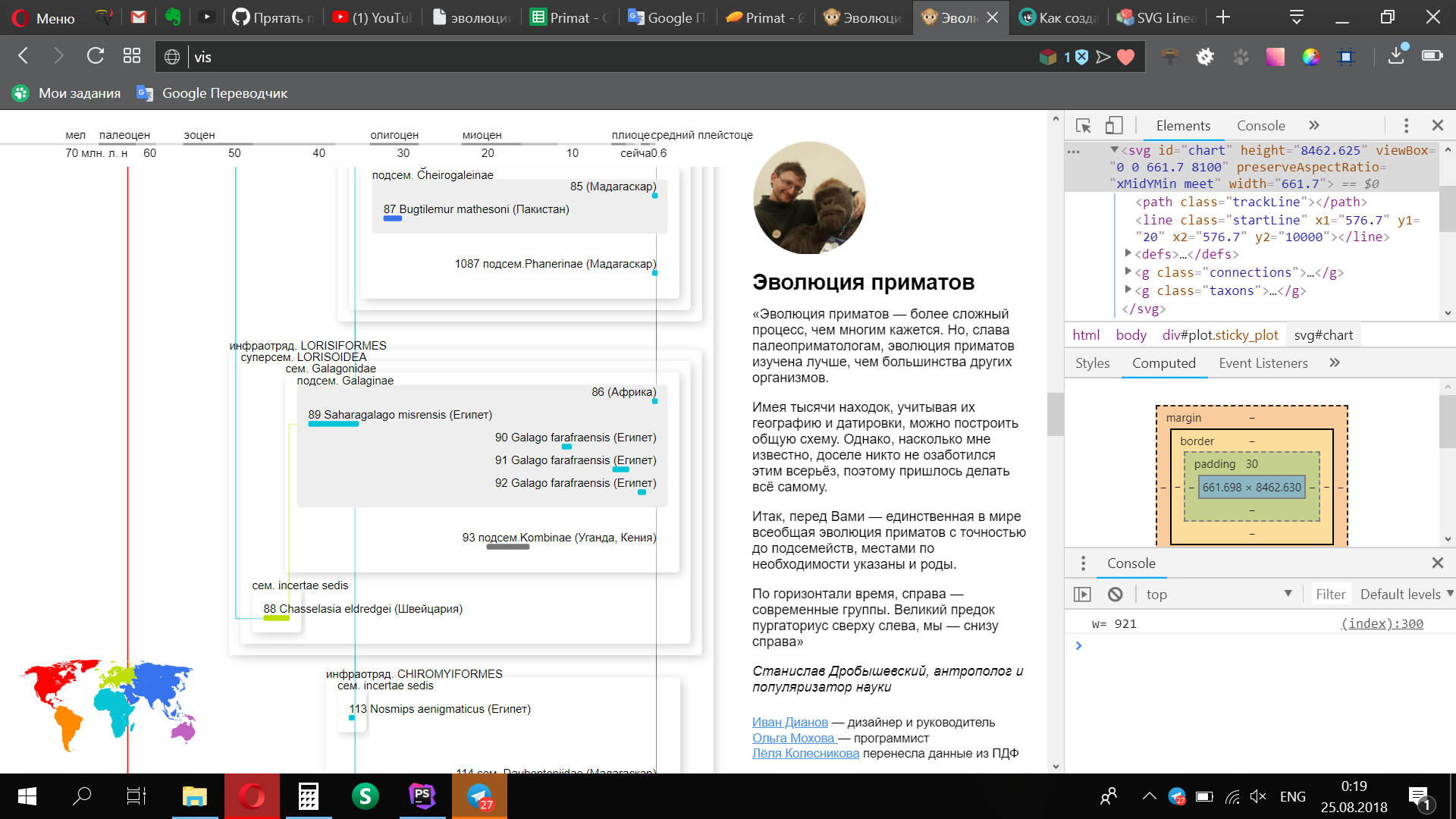The height and width of the screenshot is (819, 1456).
Task: Expand the g class connections node
Action: (x=1128, y=272)
